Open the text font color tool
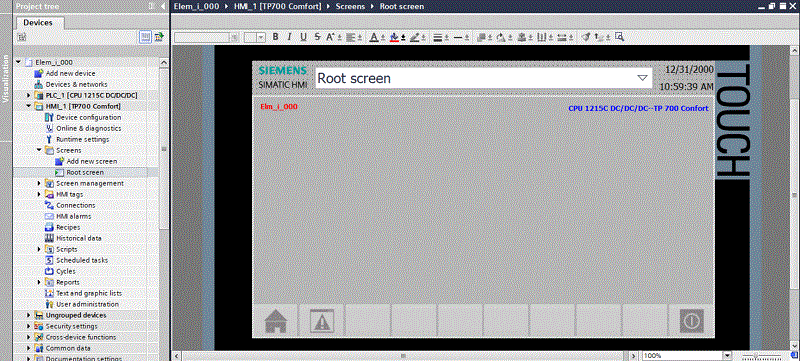Image resolution: width=800 pixels, height=361 pixels. 373,37
